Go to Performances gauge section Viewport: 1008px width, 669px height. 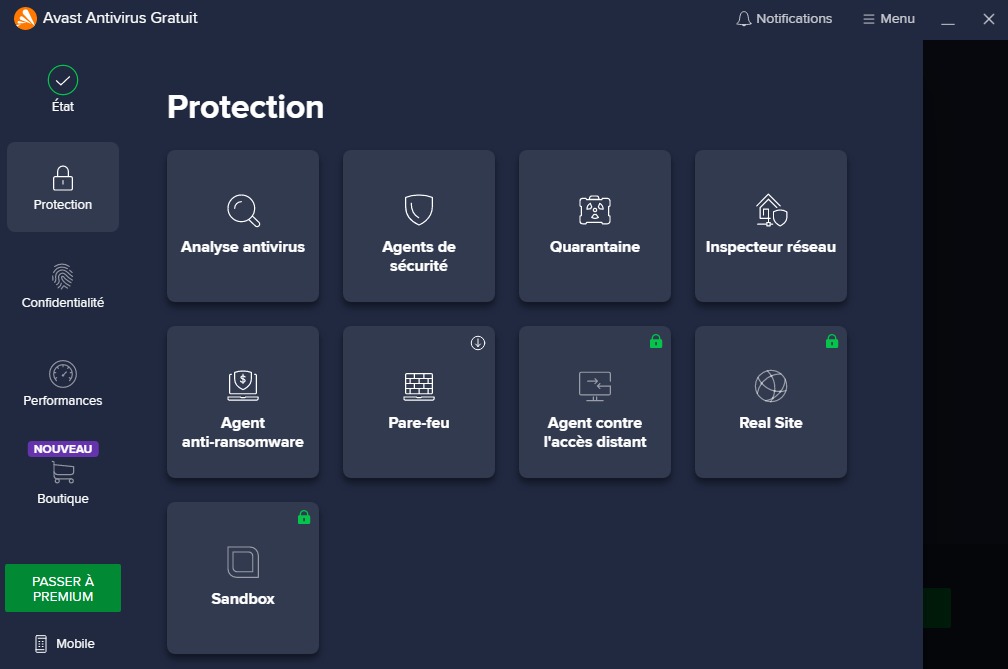coord(63,384)
